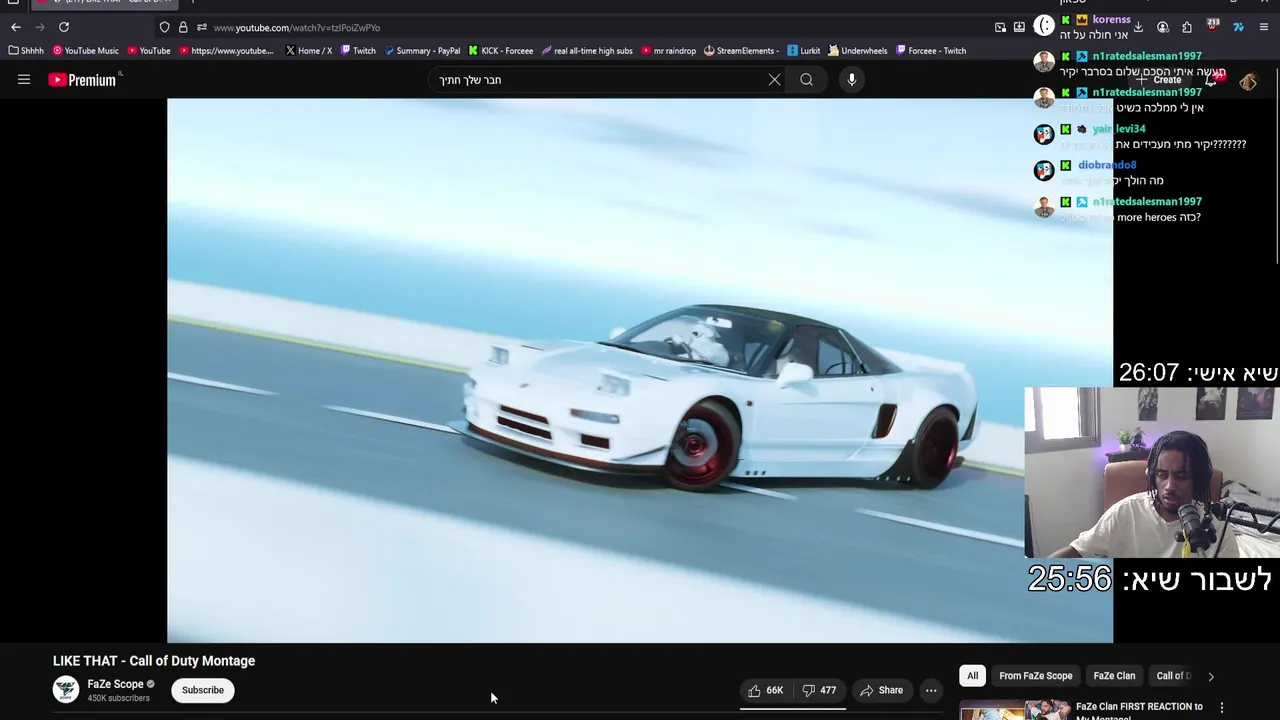1280x720 pixels.
Task: Open FaZe Clan FIRST REACTION thumbnail
Action: point(1014,711)
